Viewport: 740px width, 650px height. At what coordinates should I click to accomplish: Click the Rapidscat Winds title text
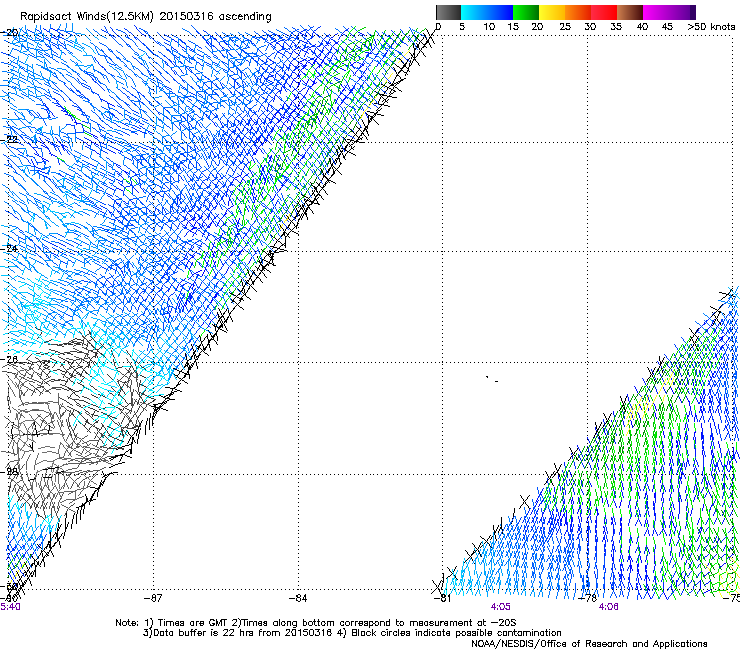[x=146, y=17]
